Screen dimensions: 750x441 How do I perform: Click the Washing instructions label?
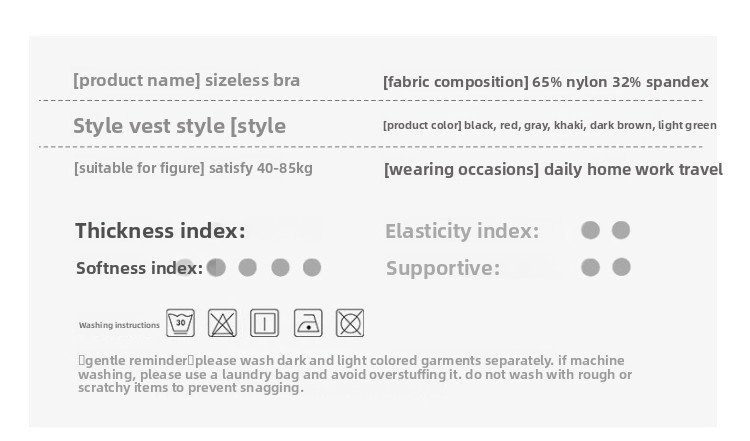(x=119, y=325)
